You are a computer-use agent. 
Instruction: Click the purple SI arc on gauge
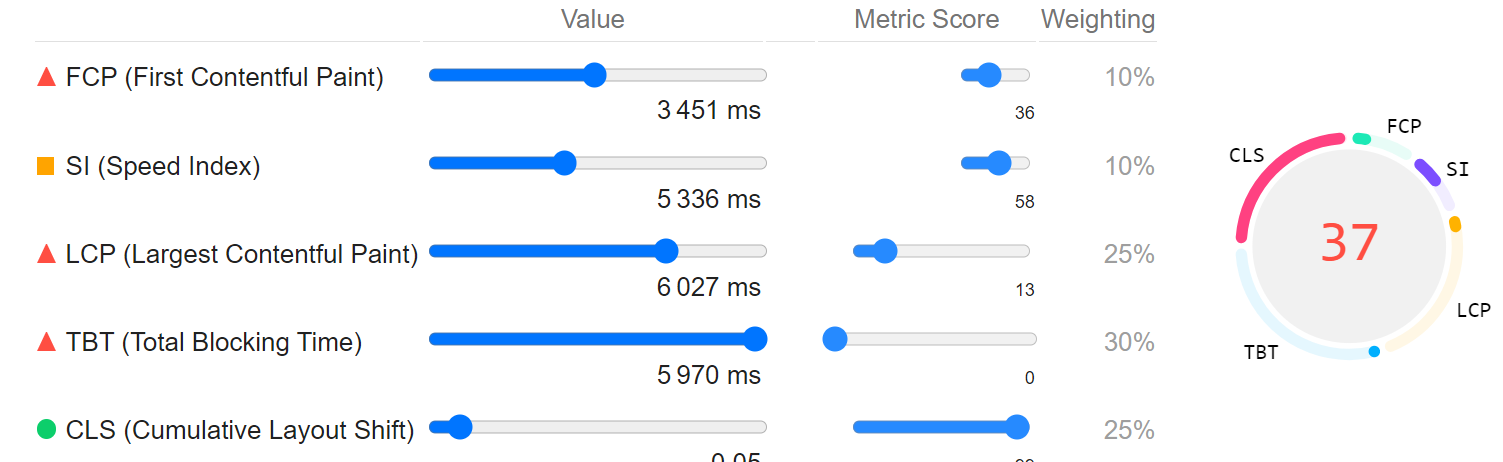tap(1427, 171)
